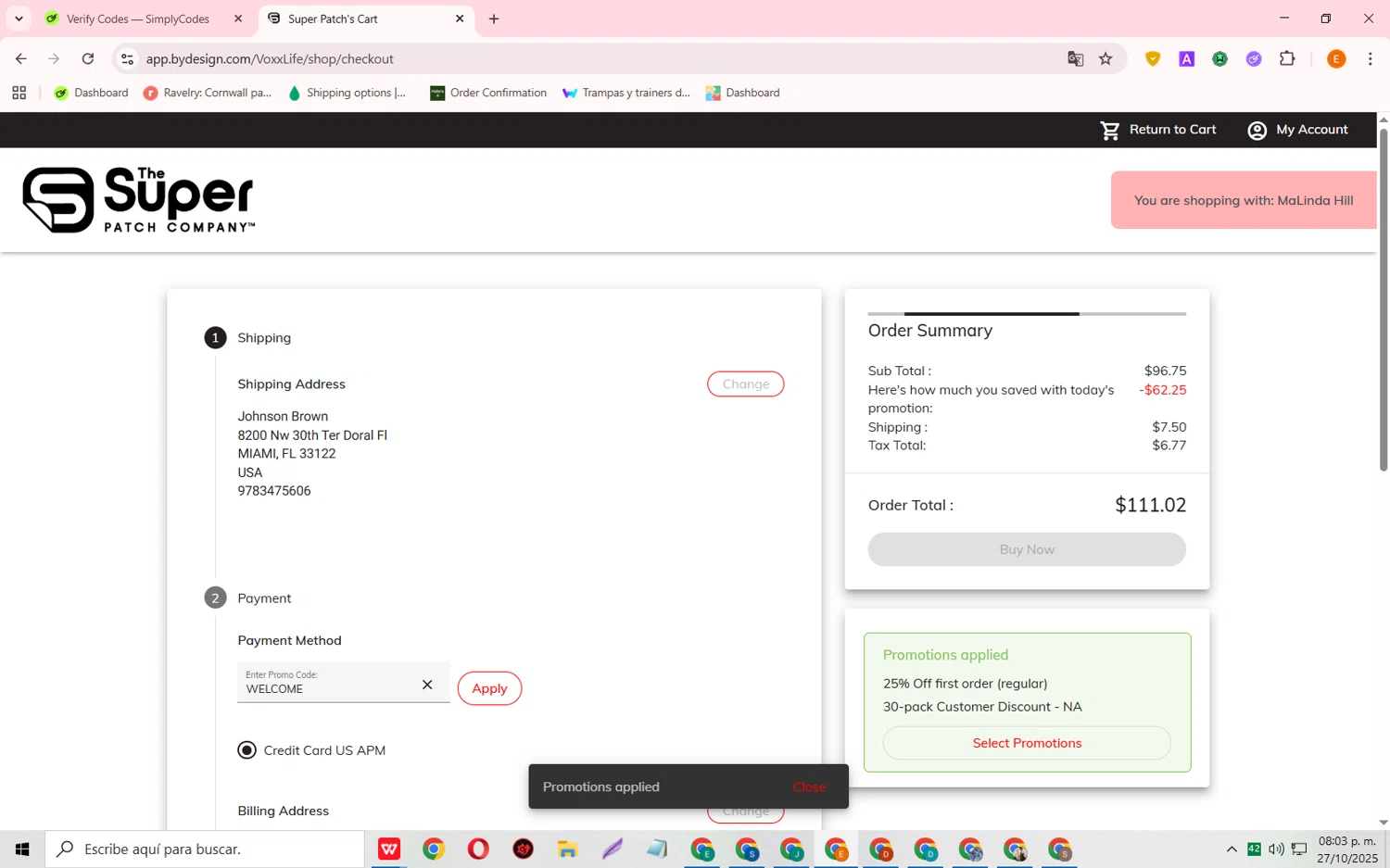Open the bookmarks apps grid
This screenshot has width=1390, height=868.
pyautogui.click(x=19, y=93)
